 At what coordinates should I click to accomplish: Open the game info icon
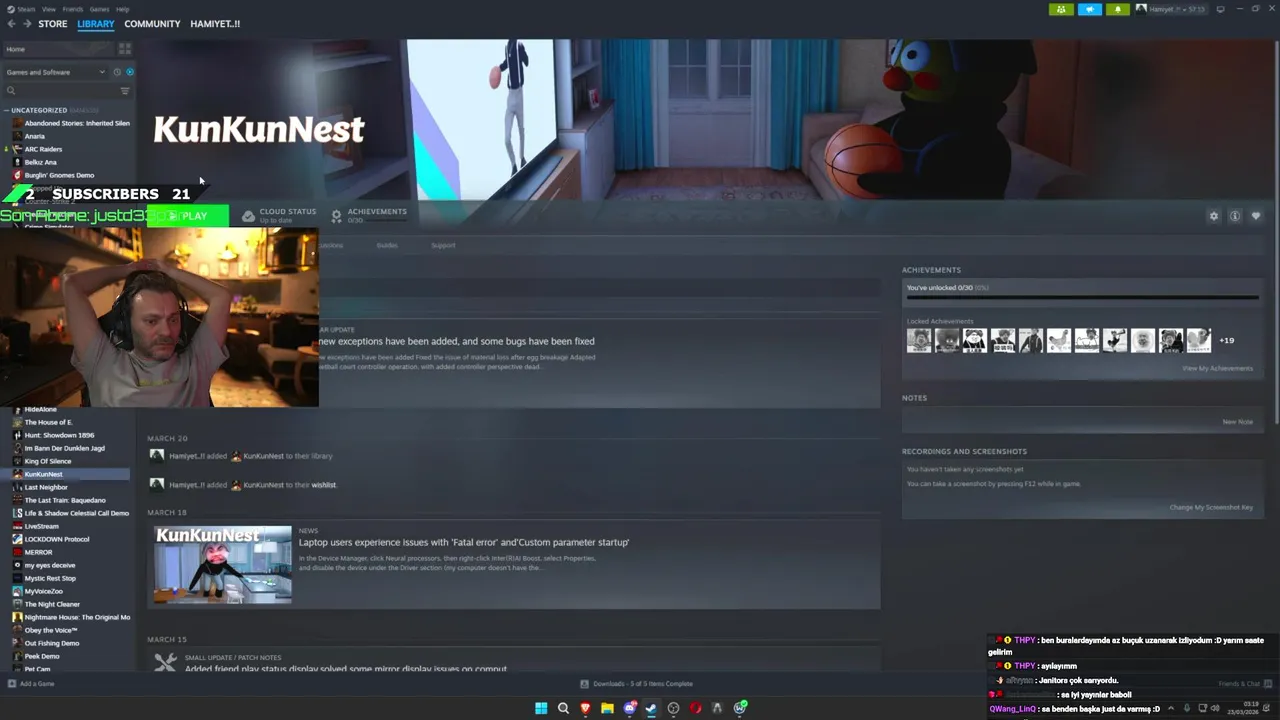pyautogui.click(x=1235, y=216)
